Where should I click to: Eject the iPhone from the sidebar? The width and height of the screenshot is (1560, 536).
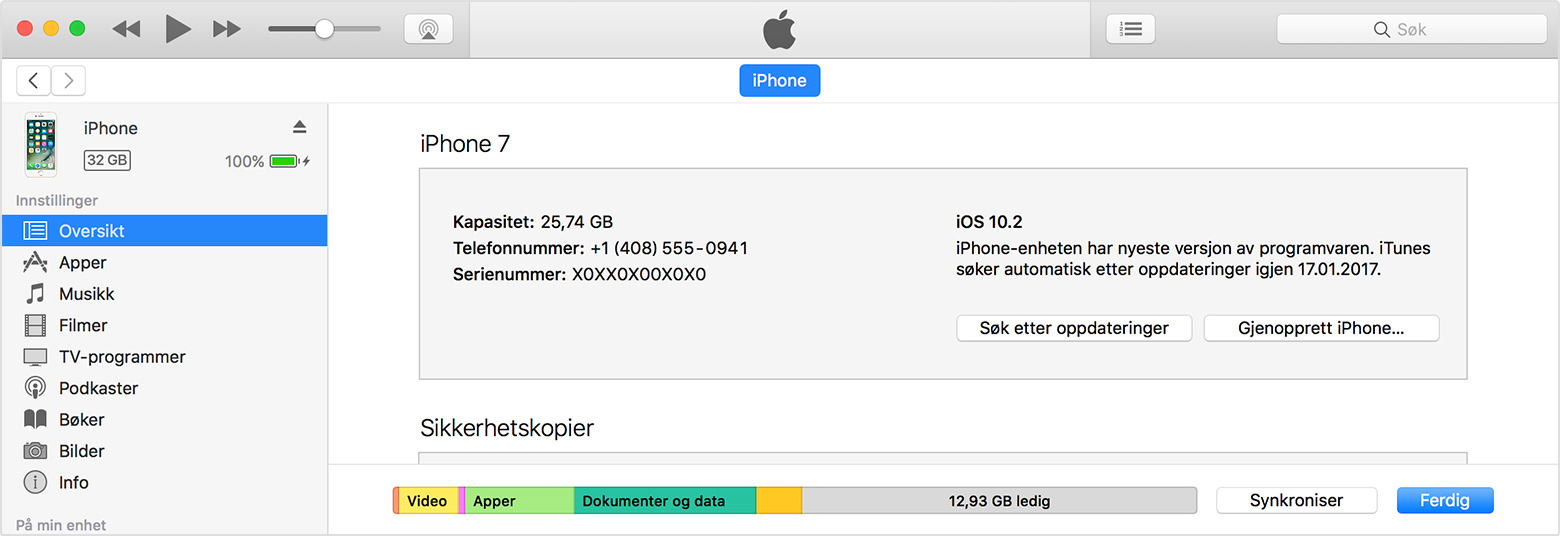299,127
